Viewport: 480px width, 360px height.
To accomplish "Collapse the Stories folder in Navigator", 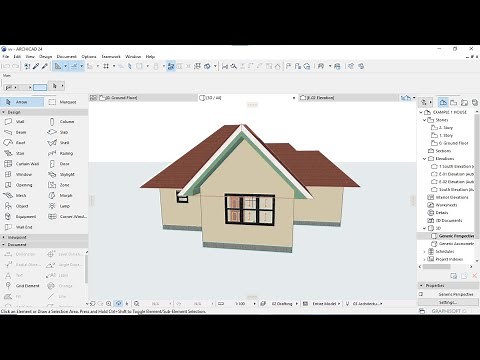I will pyautogui.click(x=424, y=120).
